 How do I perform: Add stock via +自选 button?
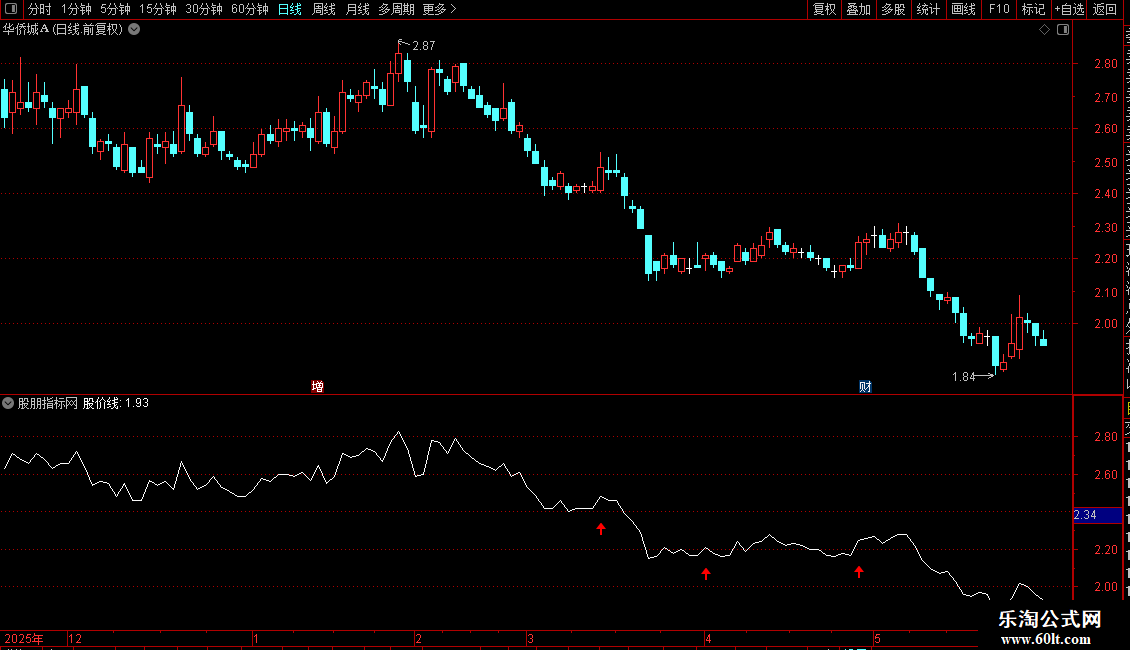point(1069,9)
